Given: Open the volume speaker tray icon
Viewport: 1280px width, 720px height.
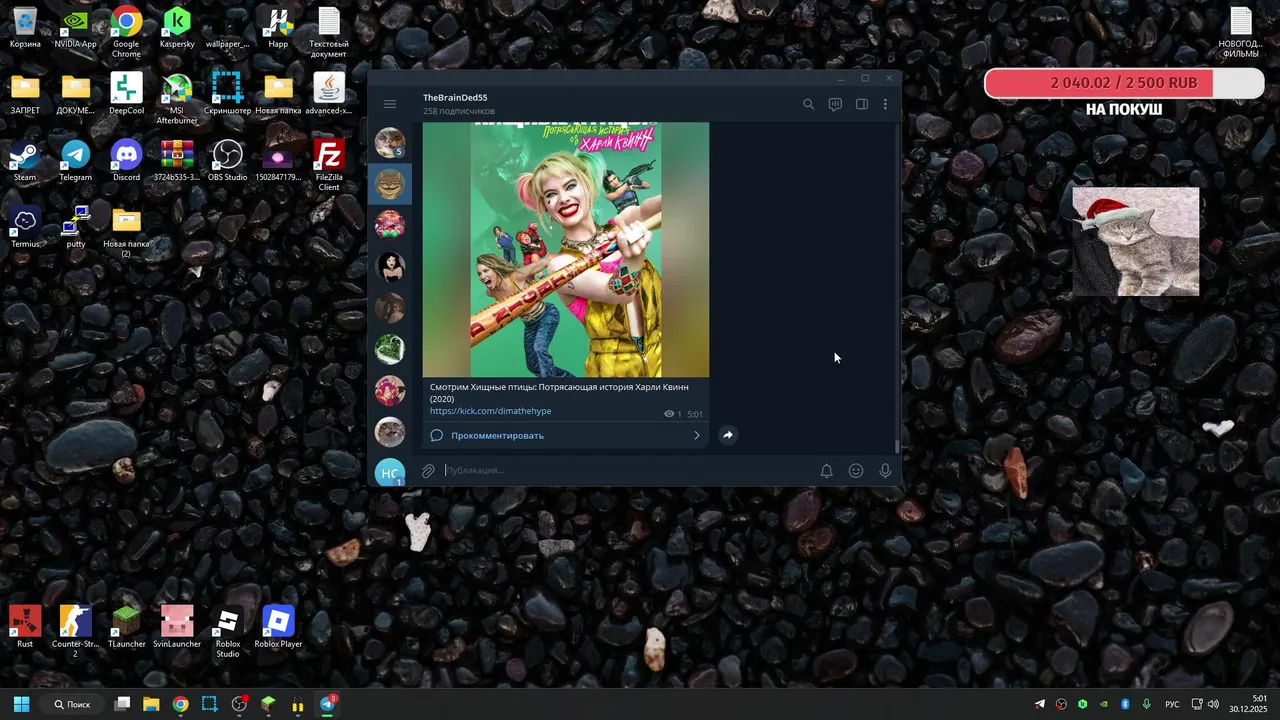Looking at the screenshot, I should click(x=1213, y=704).
